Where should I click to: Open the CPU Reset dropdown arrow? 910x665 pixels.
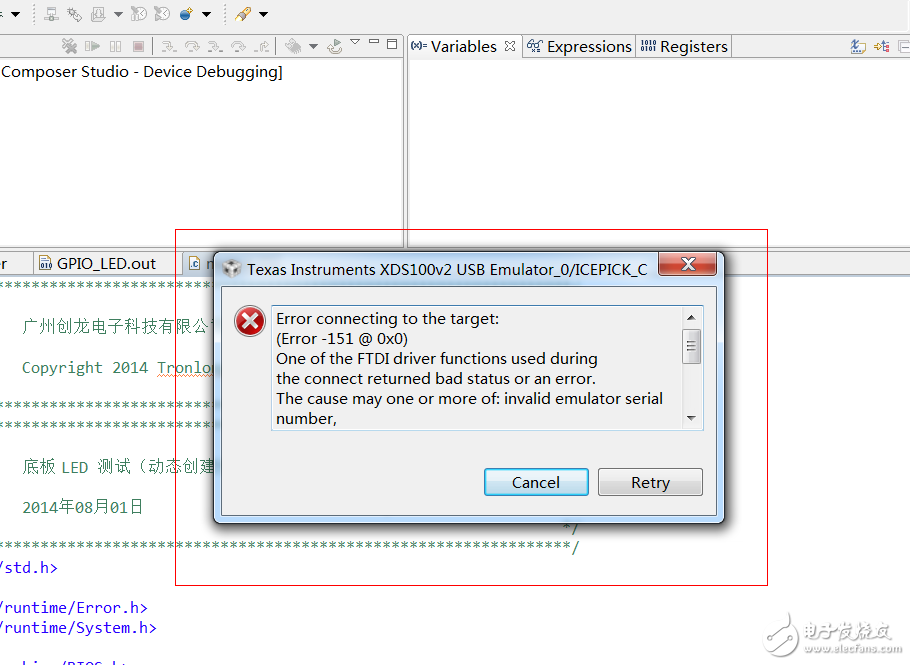pos(313,46)
